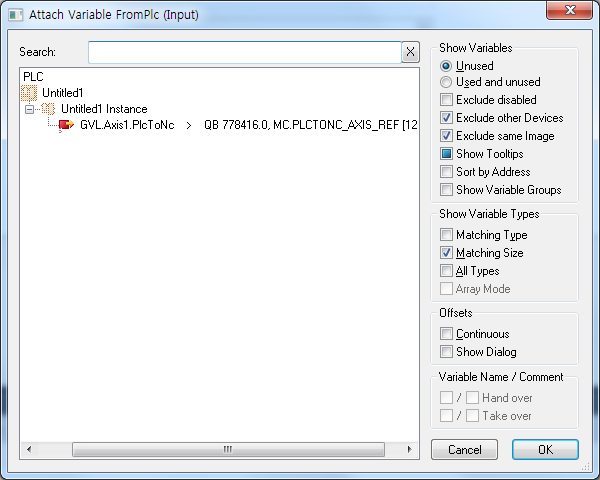Close the Attach Variable dialog

point(569,10)
